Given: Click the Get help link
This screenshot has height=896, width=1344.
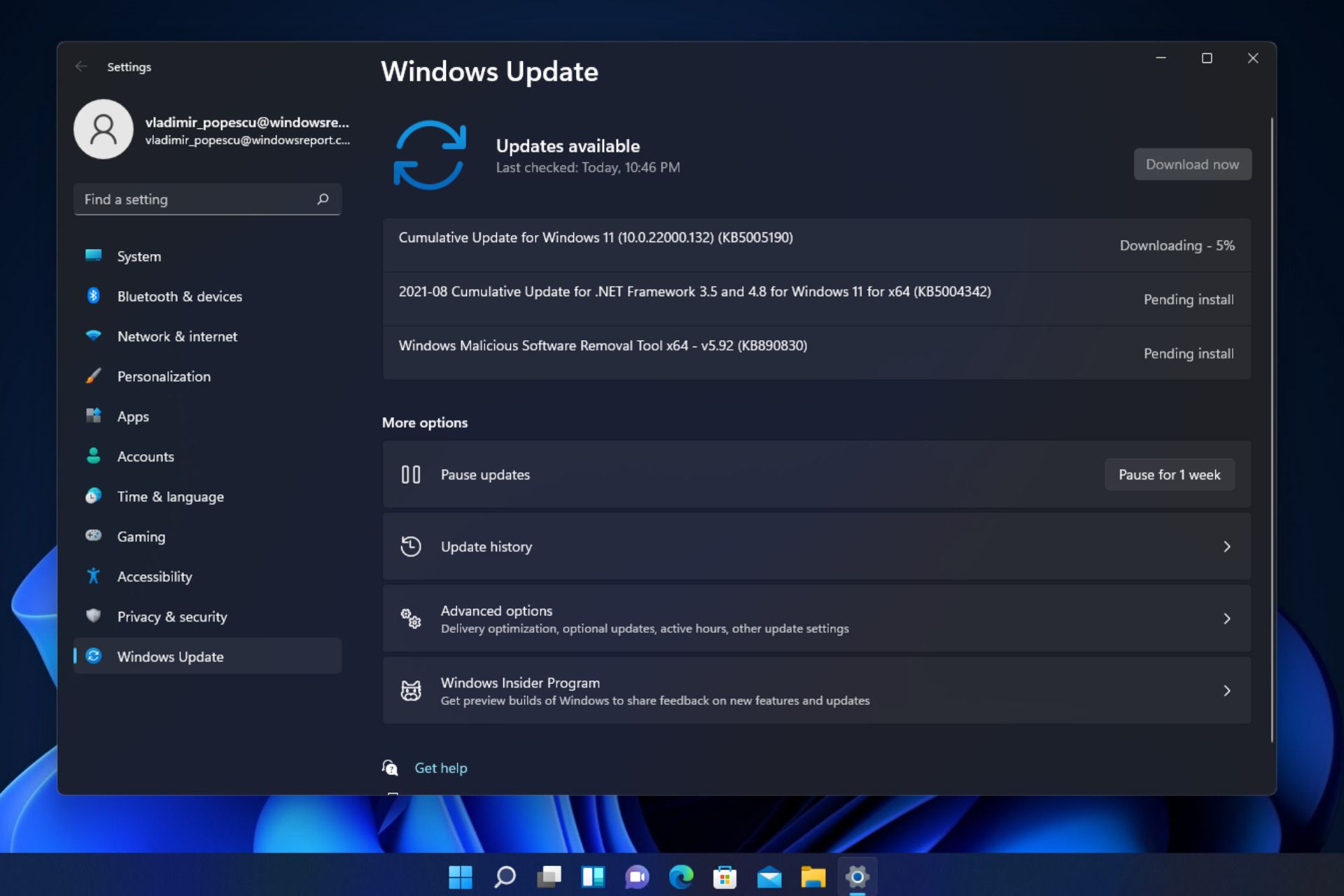Looking at the screenshot, I should tap(440, 768).
